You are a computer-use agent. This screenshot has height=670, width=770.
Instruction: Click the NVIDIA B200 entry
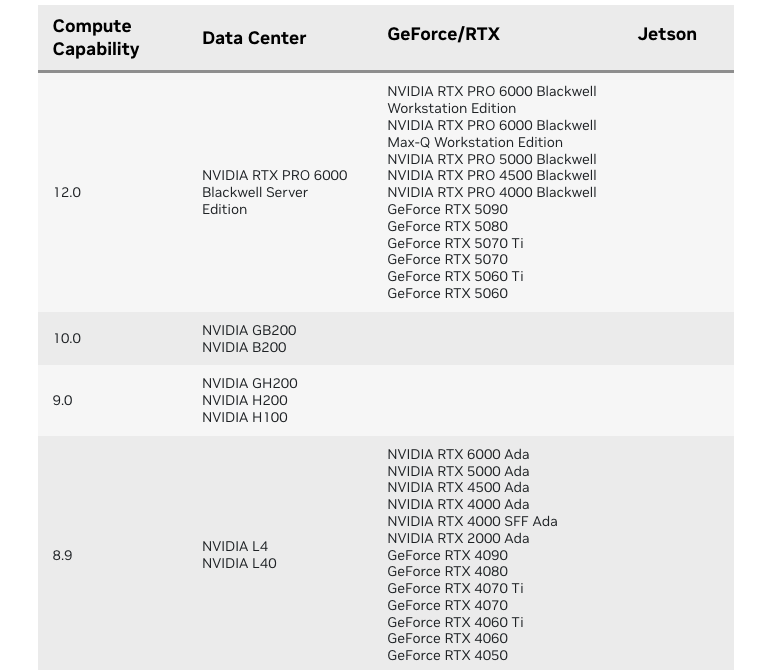click(x=244, y=347)
